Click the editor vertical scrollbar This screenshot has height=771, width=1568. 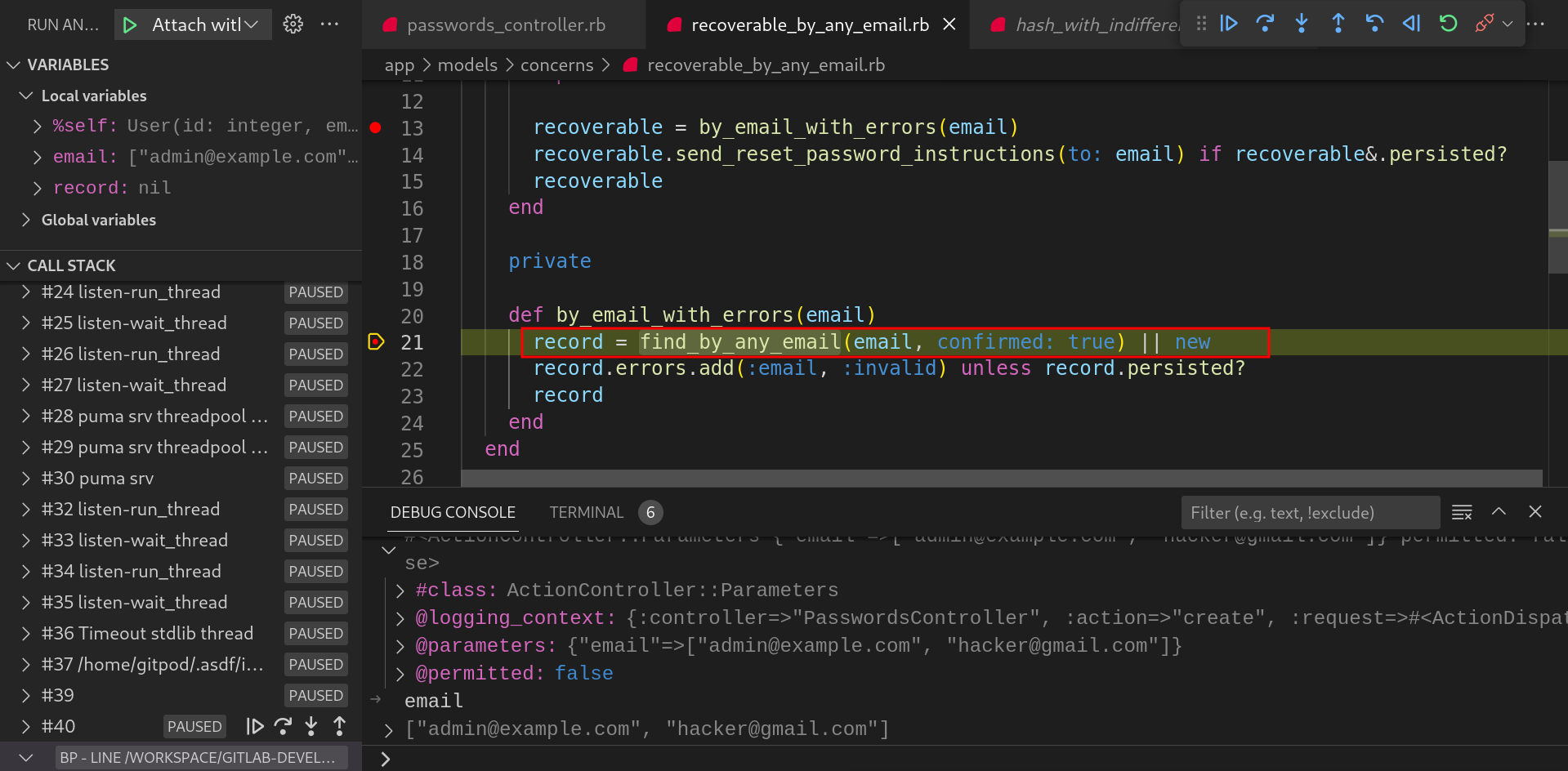[x=1557, y=216]
